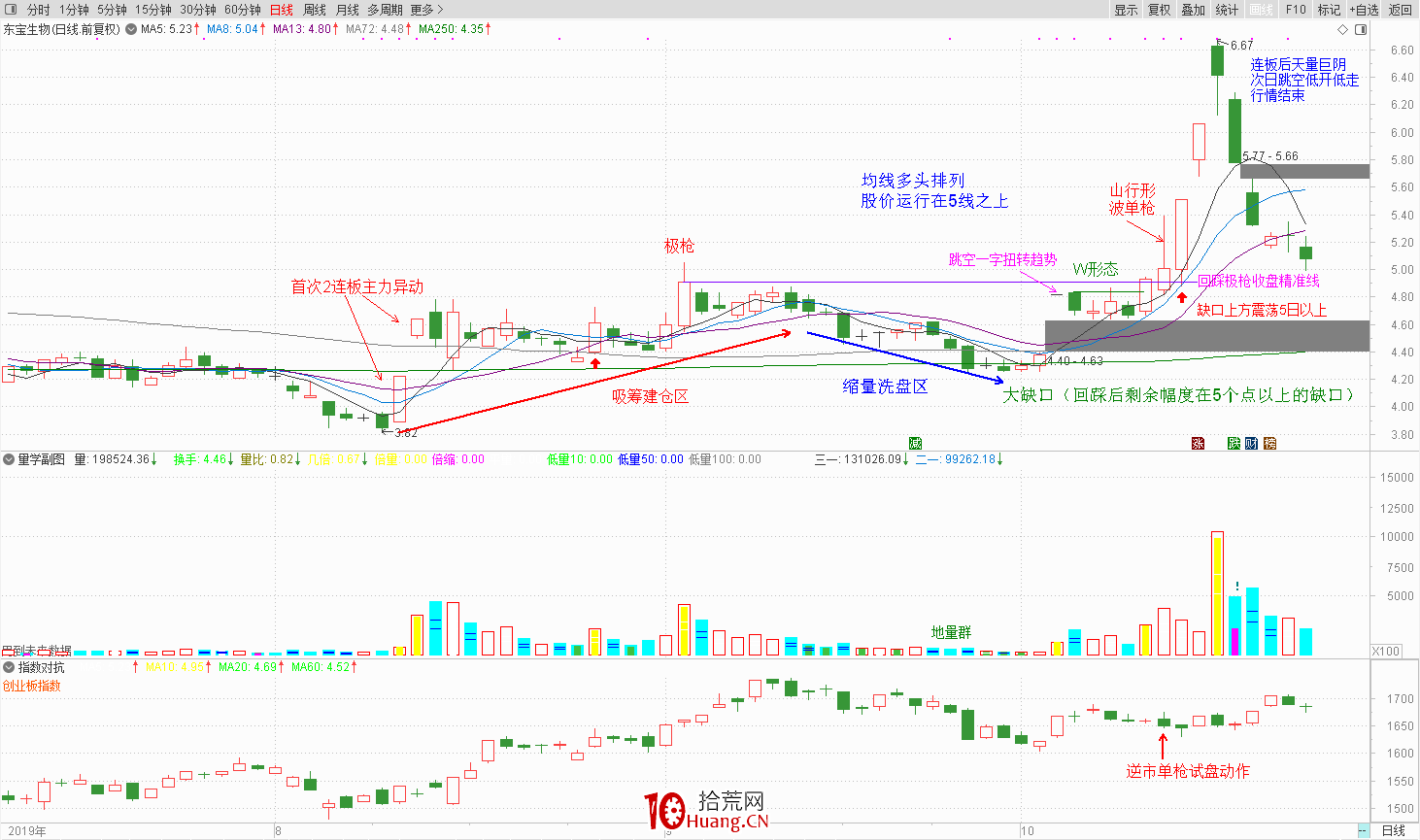Viewport: 1420px width, 840px height.
Task: Select the 日线 daily chart tab
Action: point(282,10)
